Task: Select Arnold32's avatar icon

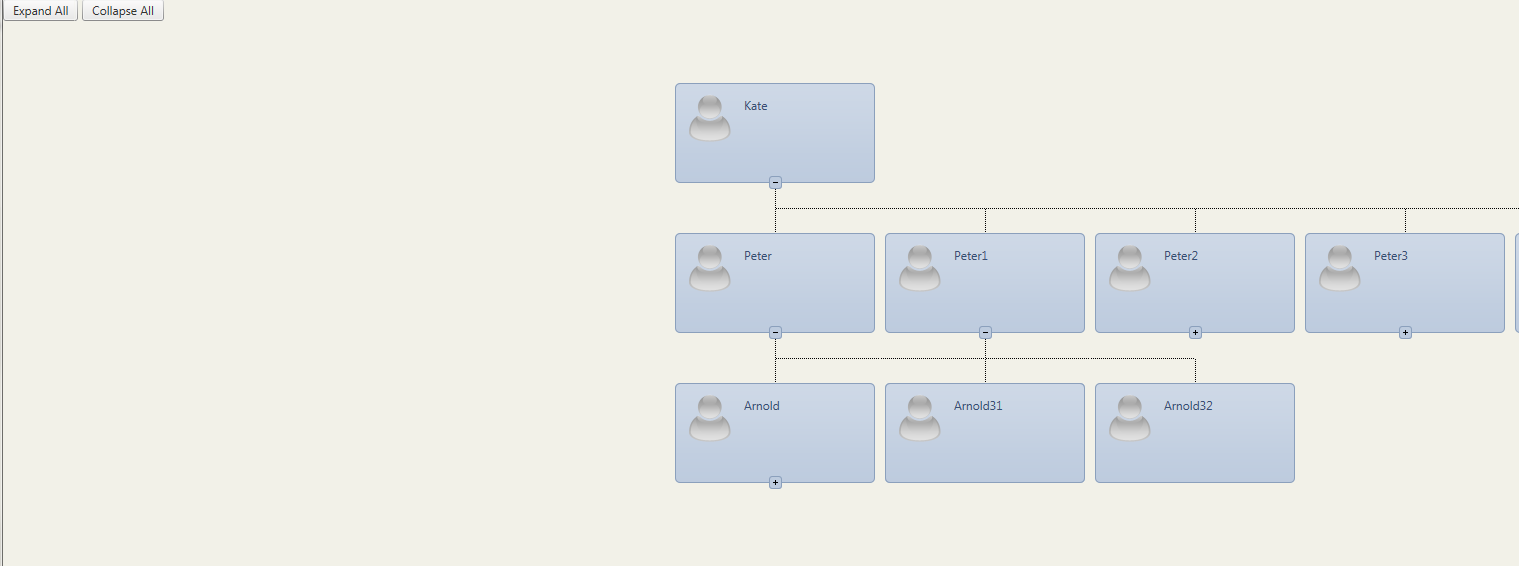Action: [1130, 418]
